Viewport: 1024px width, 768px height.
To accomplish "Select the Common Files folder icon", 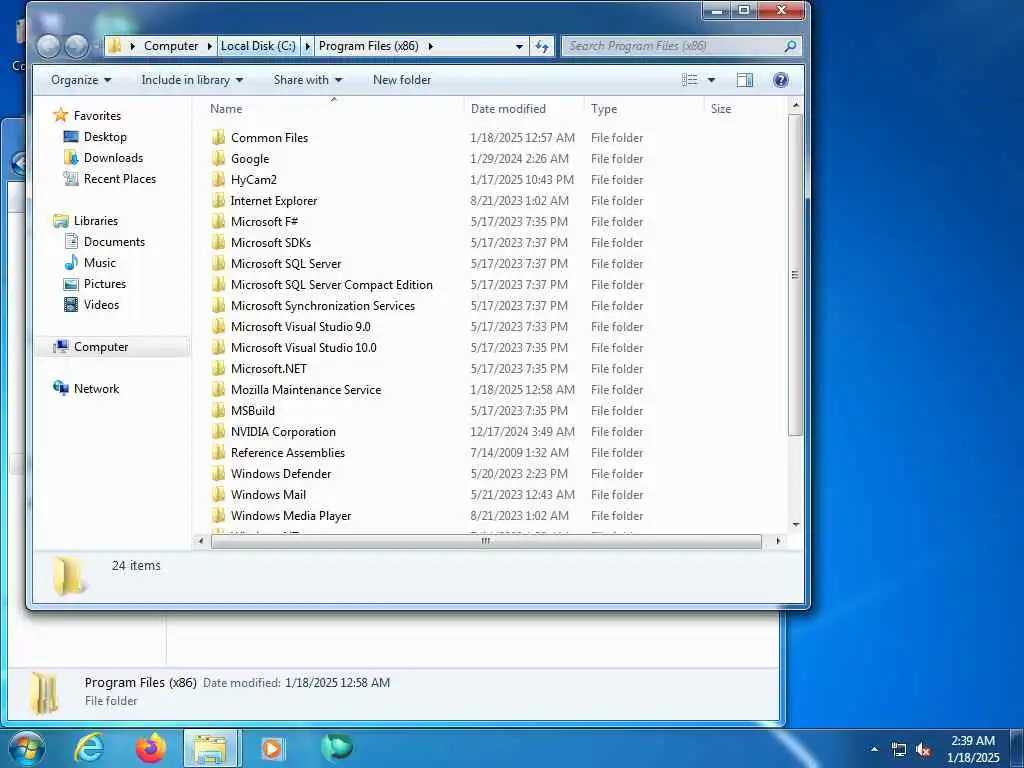I will [x=219, y=137].
